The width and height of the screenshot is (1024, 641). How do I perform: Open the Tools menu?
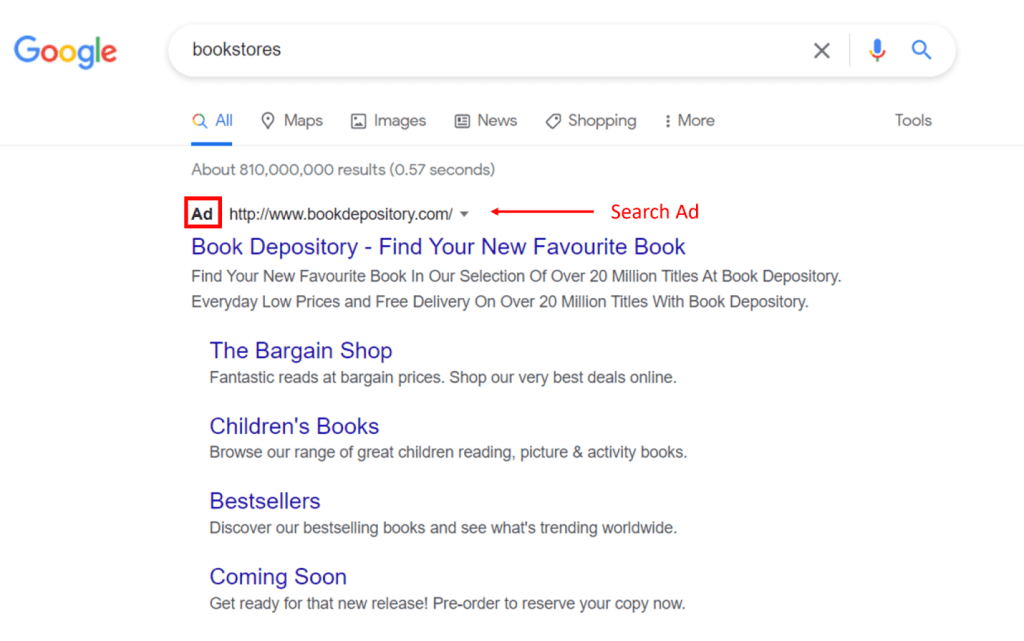click(x=912, y=120)
